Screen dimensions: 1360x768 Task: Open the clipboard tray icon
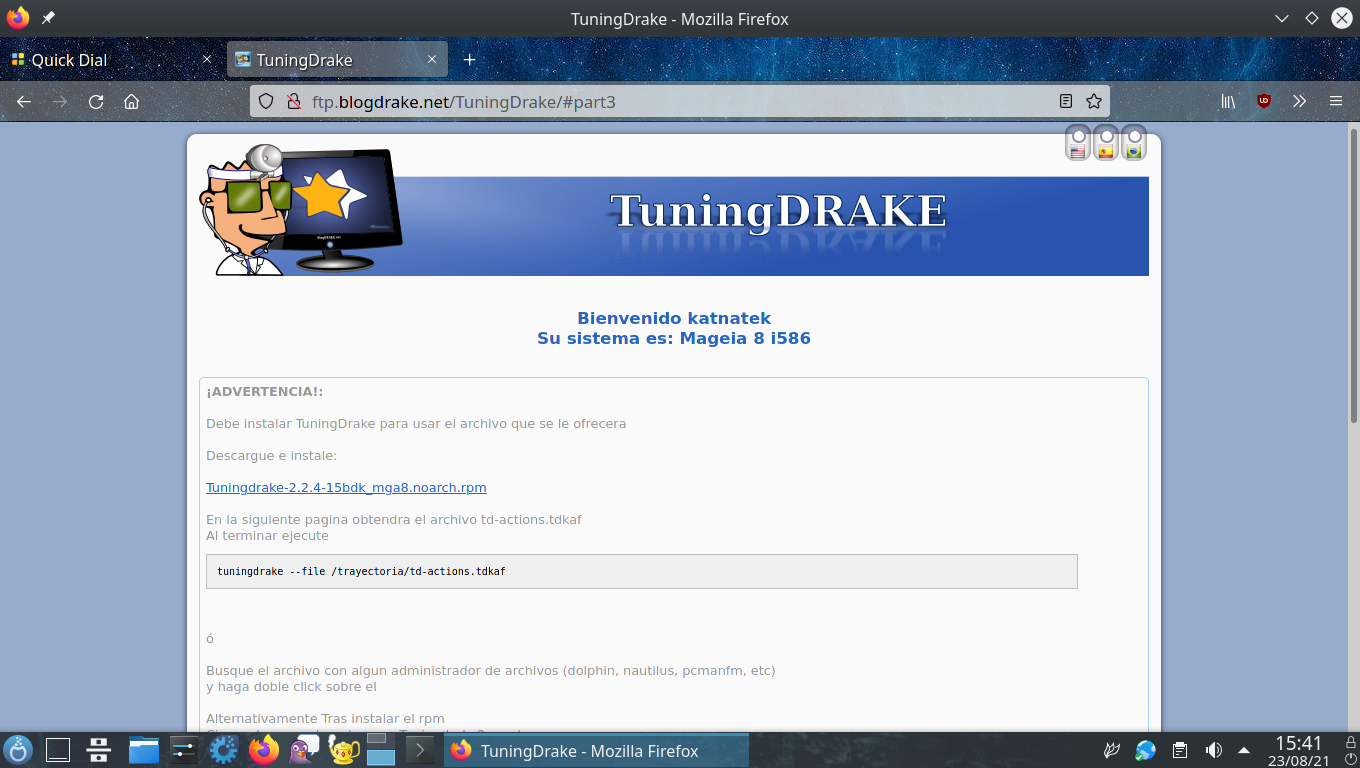(x=1180, y=750)
